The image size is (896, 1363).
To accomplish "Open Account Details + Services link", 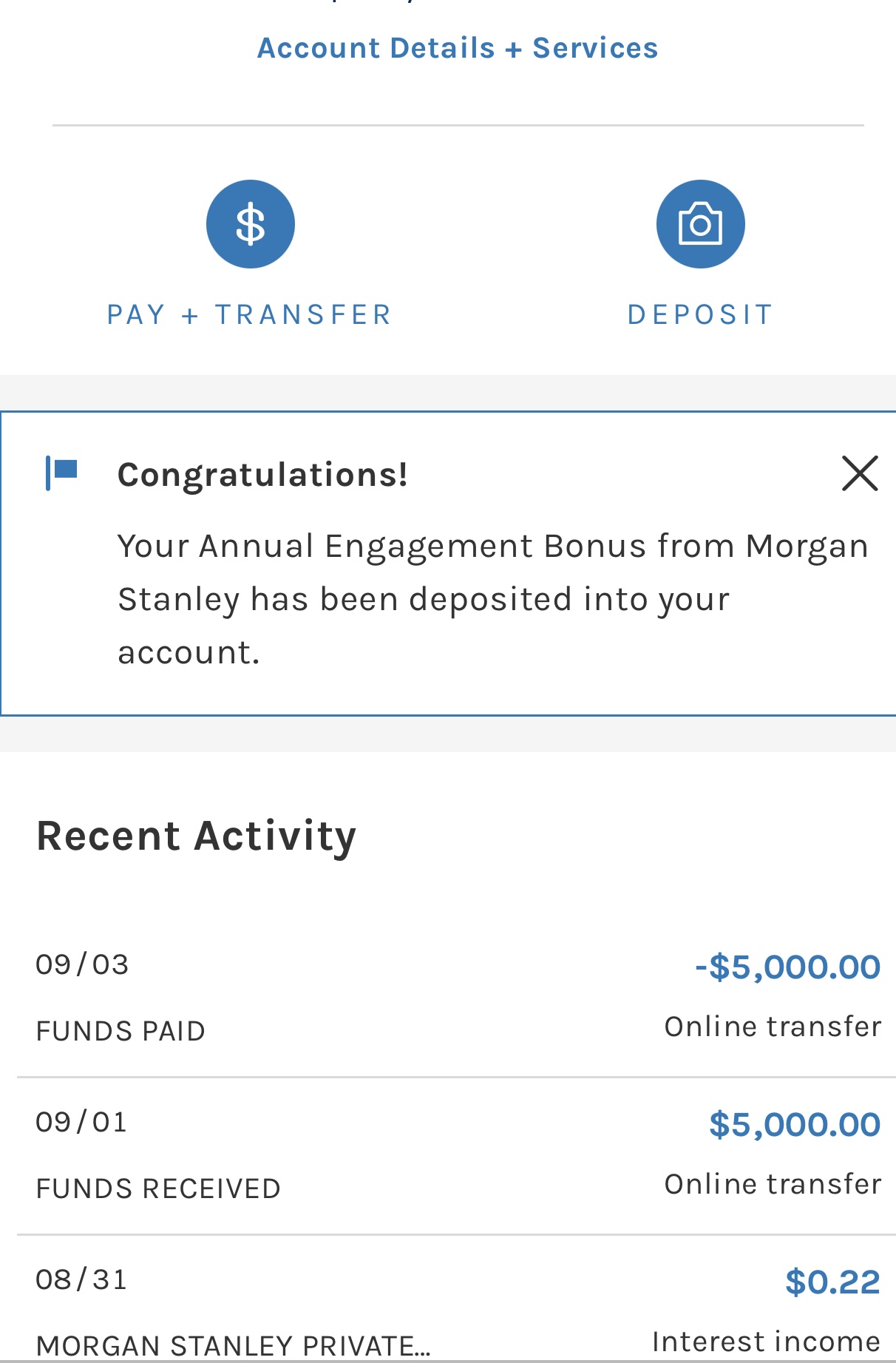I will [x=458, y=48].
